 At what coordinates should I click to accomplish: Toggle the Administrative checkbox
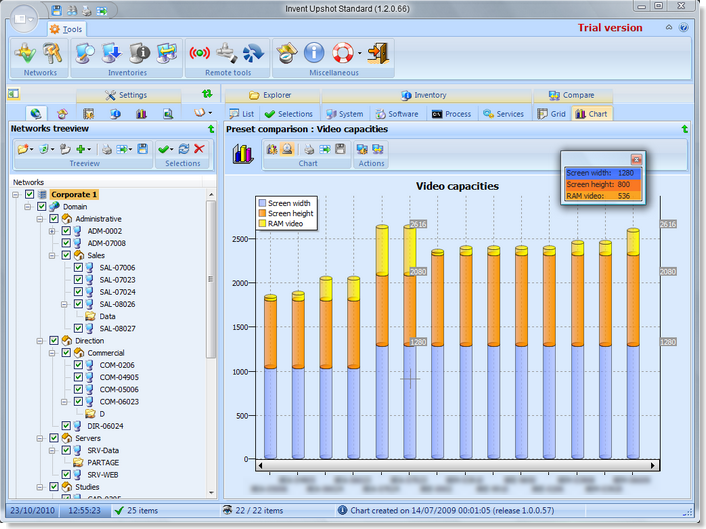click(54, 219)
